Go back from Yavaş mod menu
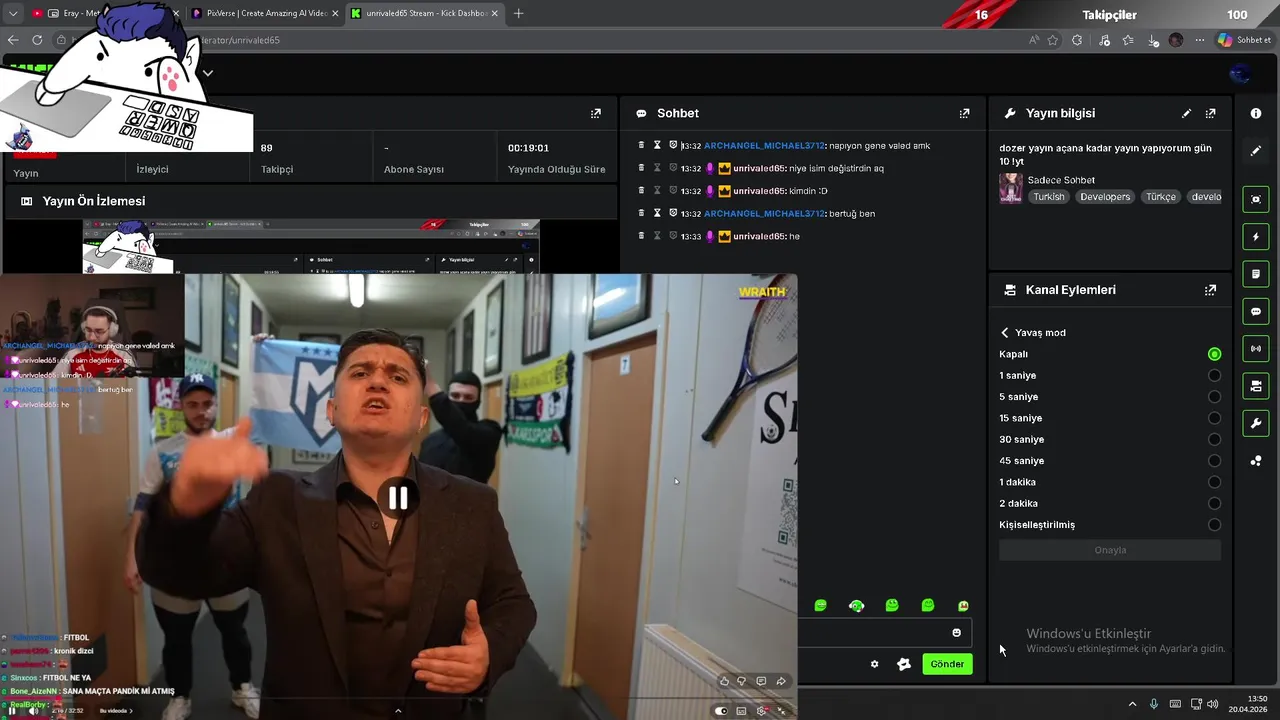The image size is (1280, 720). point(1005,333)
